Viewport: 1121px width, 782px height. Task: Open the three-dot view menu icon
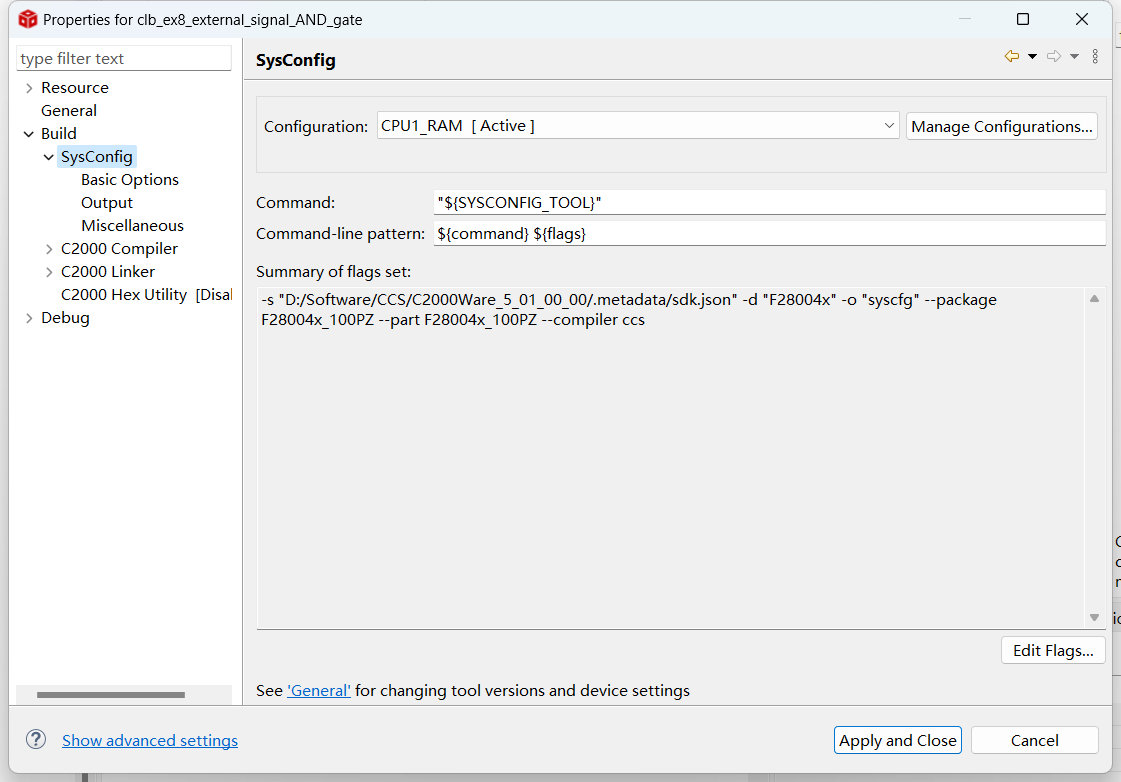click(x=1095, y=56)
